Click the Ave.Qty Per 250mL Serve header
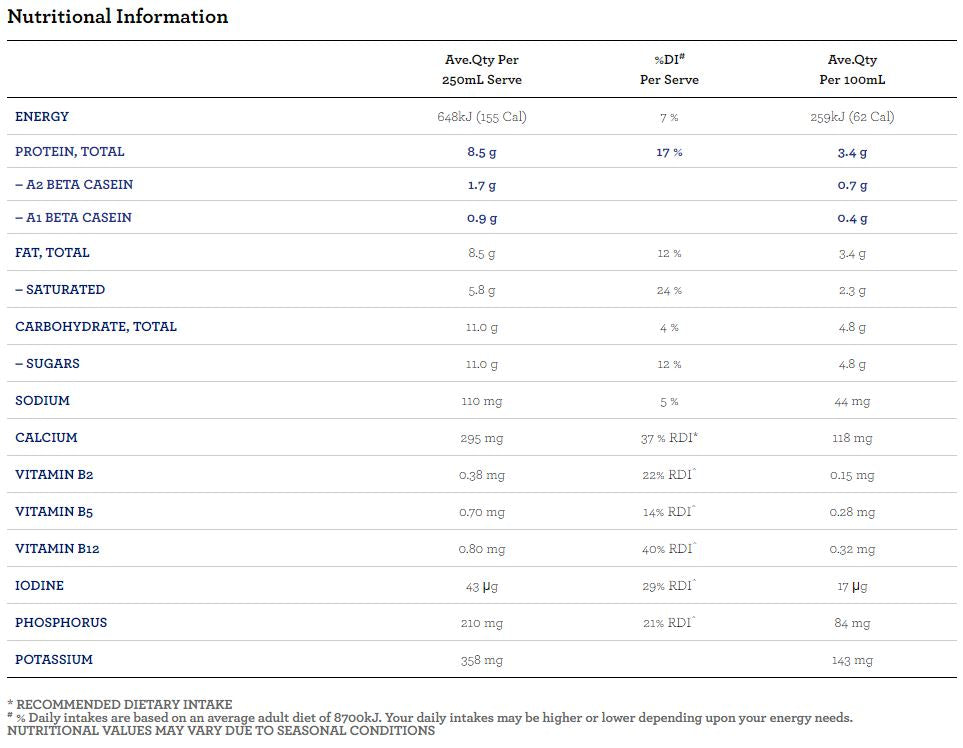 tap(481, 70)
